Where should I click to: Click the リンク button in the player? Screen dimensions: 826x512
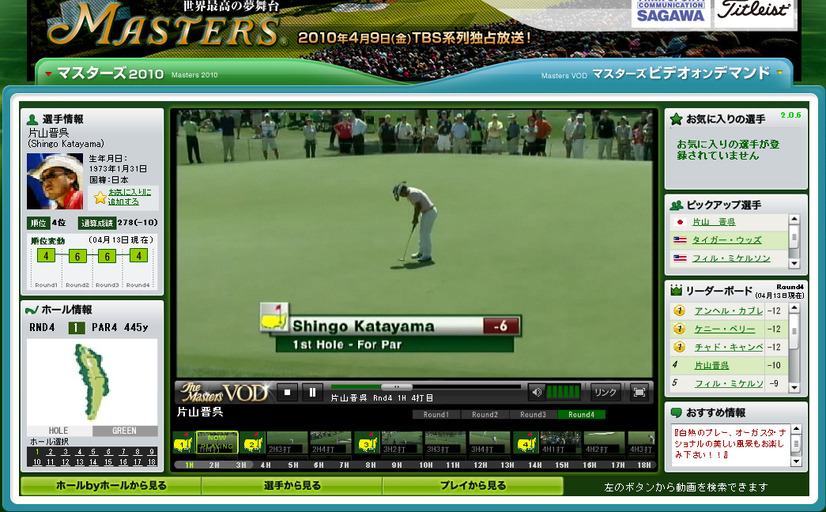(x=605, y=392)
